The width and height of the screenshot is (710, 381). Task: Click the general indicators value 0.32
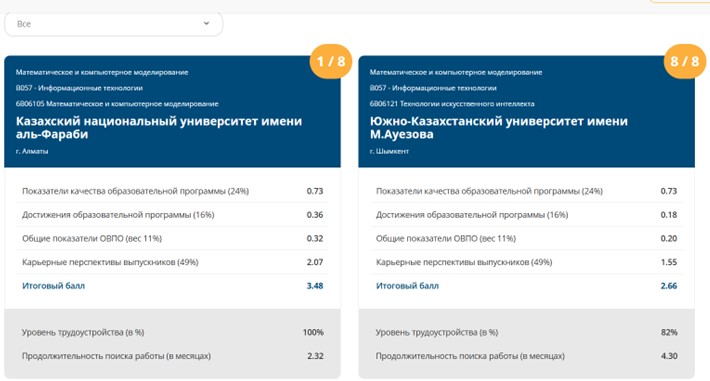point(315,238)
